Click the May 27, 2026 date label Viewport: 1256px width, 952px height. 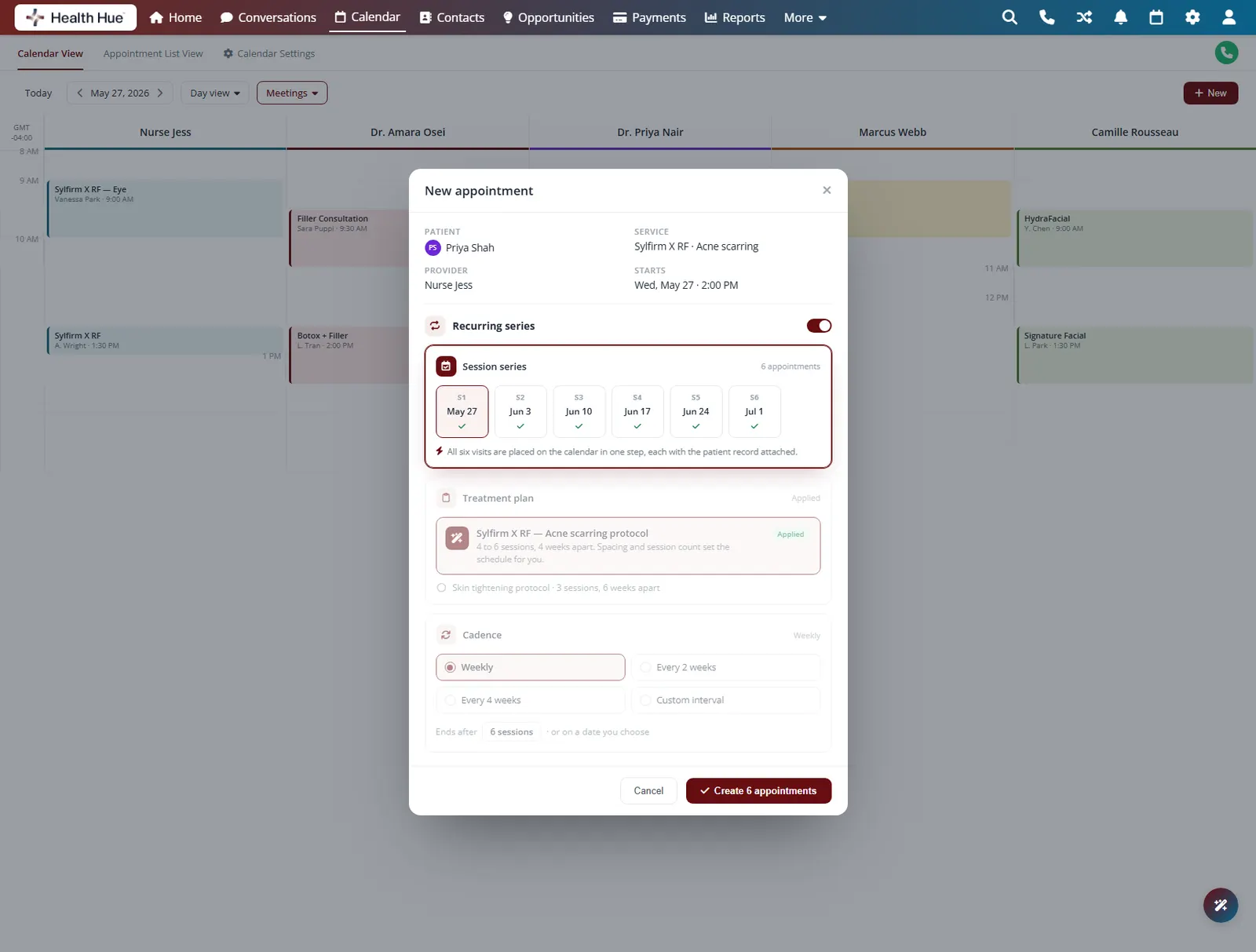click(119, 93)
